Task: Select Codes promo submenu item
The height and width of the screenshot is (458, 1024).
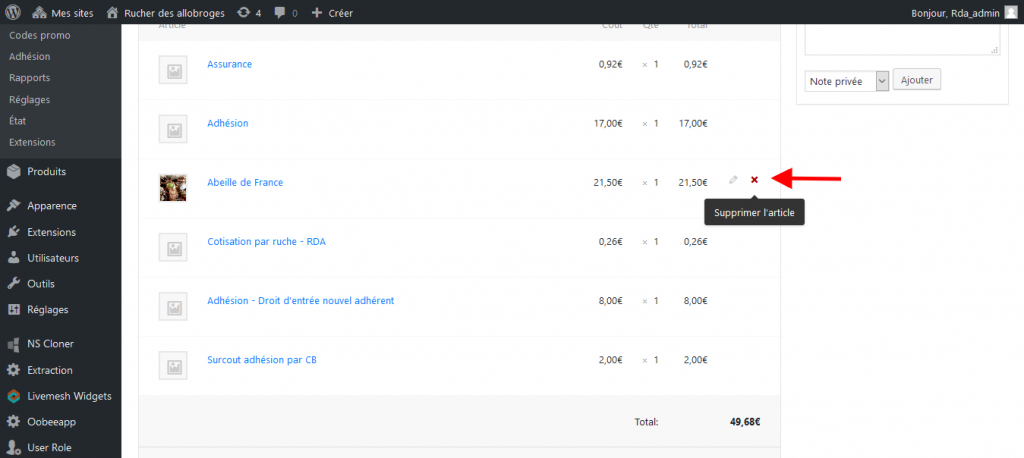Action: pyautogui.click(x=38, y=35)
